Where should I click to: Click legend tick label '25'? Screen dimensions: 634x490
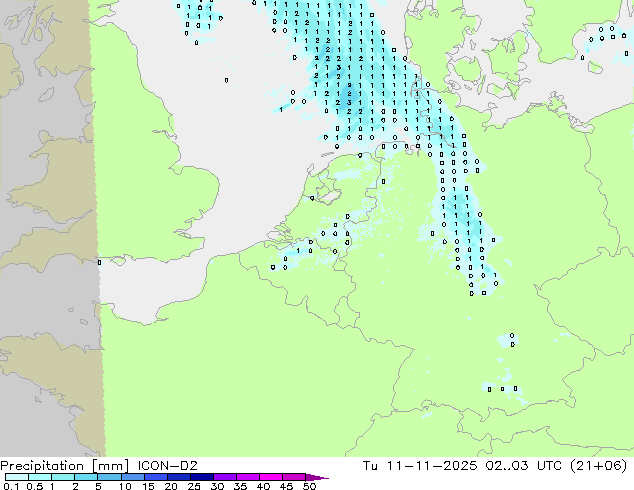[x=194, y=486]
